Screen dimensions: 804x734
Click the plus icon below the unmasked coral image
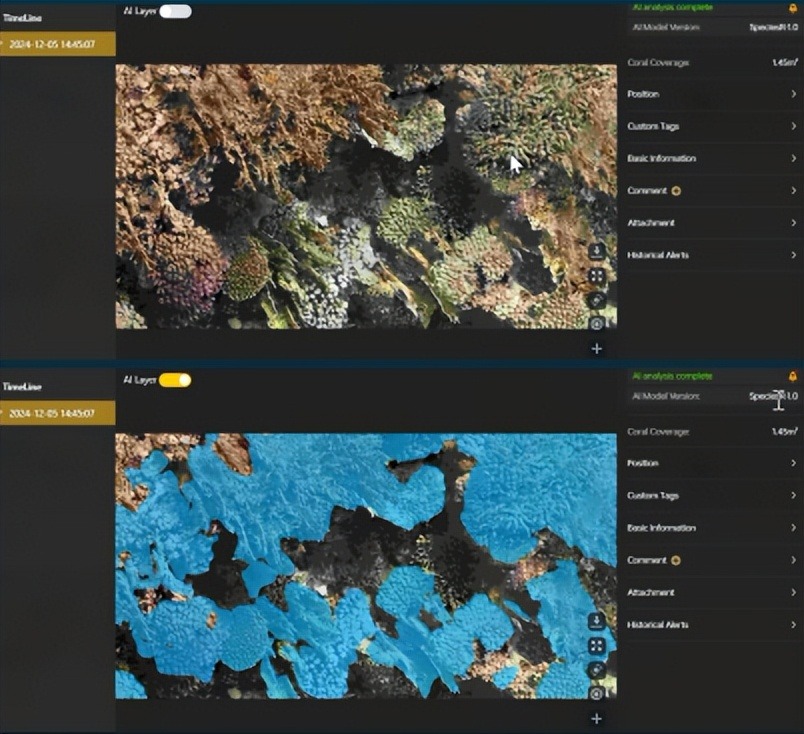click(597, 348)
